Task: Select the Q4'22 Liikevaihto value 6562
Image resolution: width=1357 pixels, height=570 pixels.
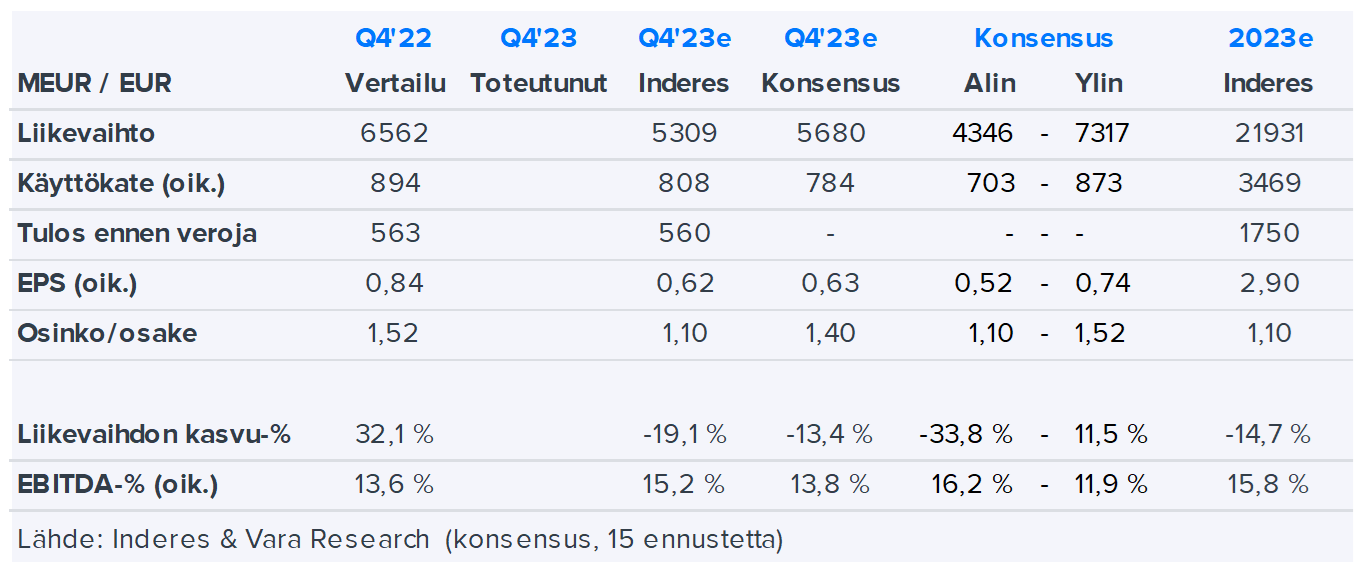Action: point(395,133)
